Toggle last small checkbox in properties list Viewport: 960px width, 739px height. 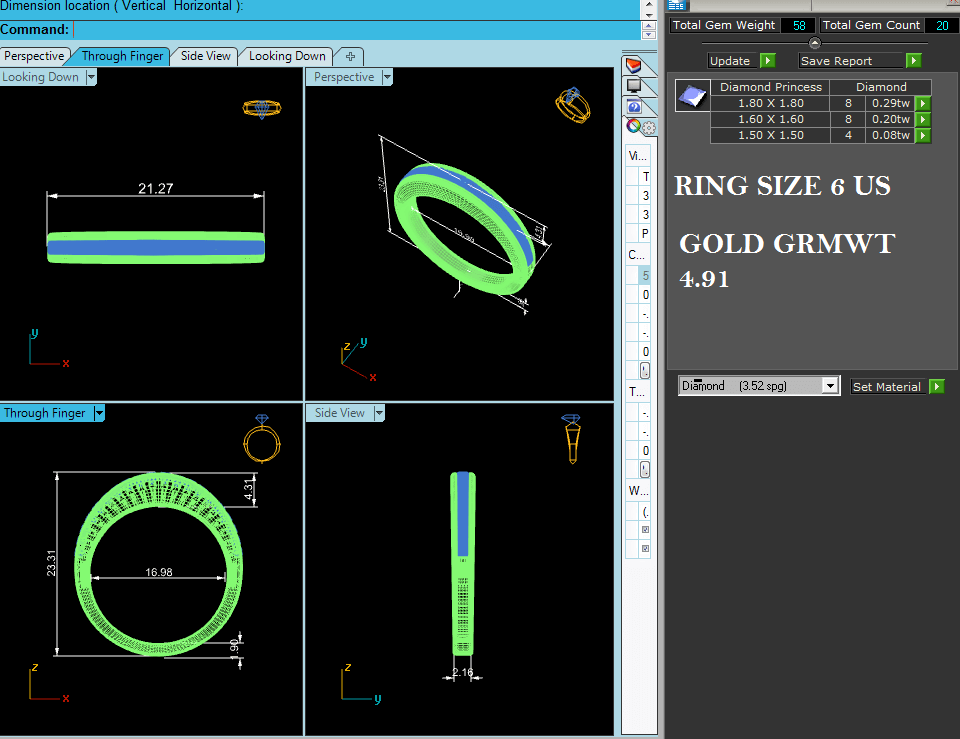(645, 548)
